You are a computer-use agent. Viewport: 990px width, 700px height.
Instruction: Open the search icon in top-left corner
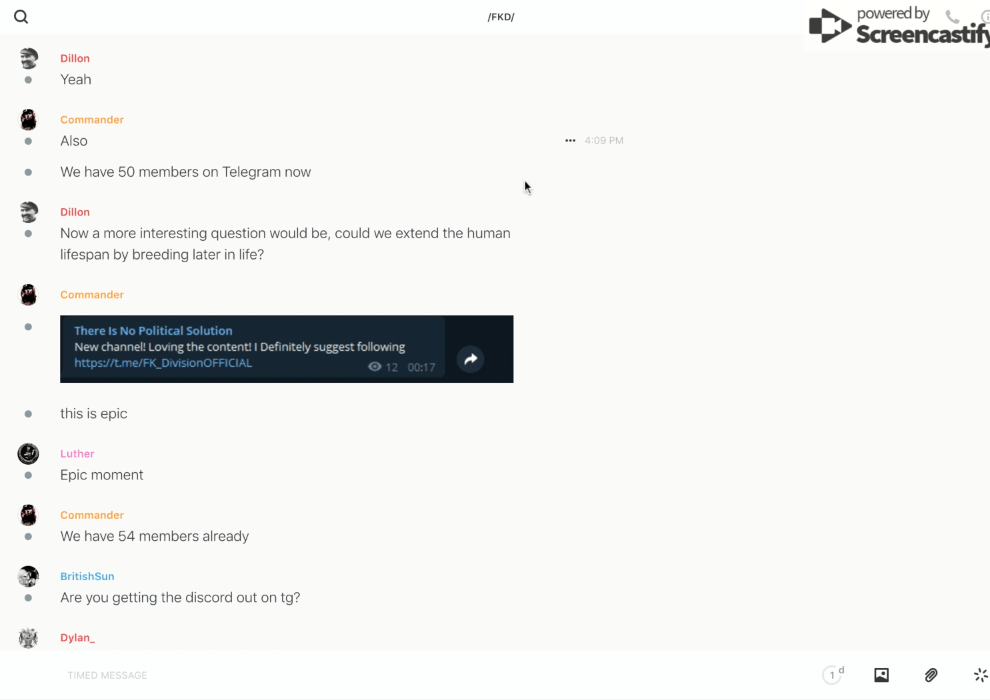(x=21, y=17)
